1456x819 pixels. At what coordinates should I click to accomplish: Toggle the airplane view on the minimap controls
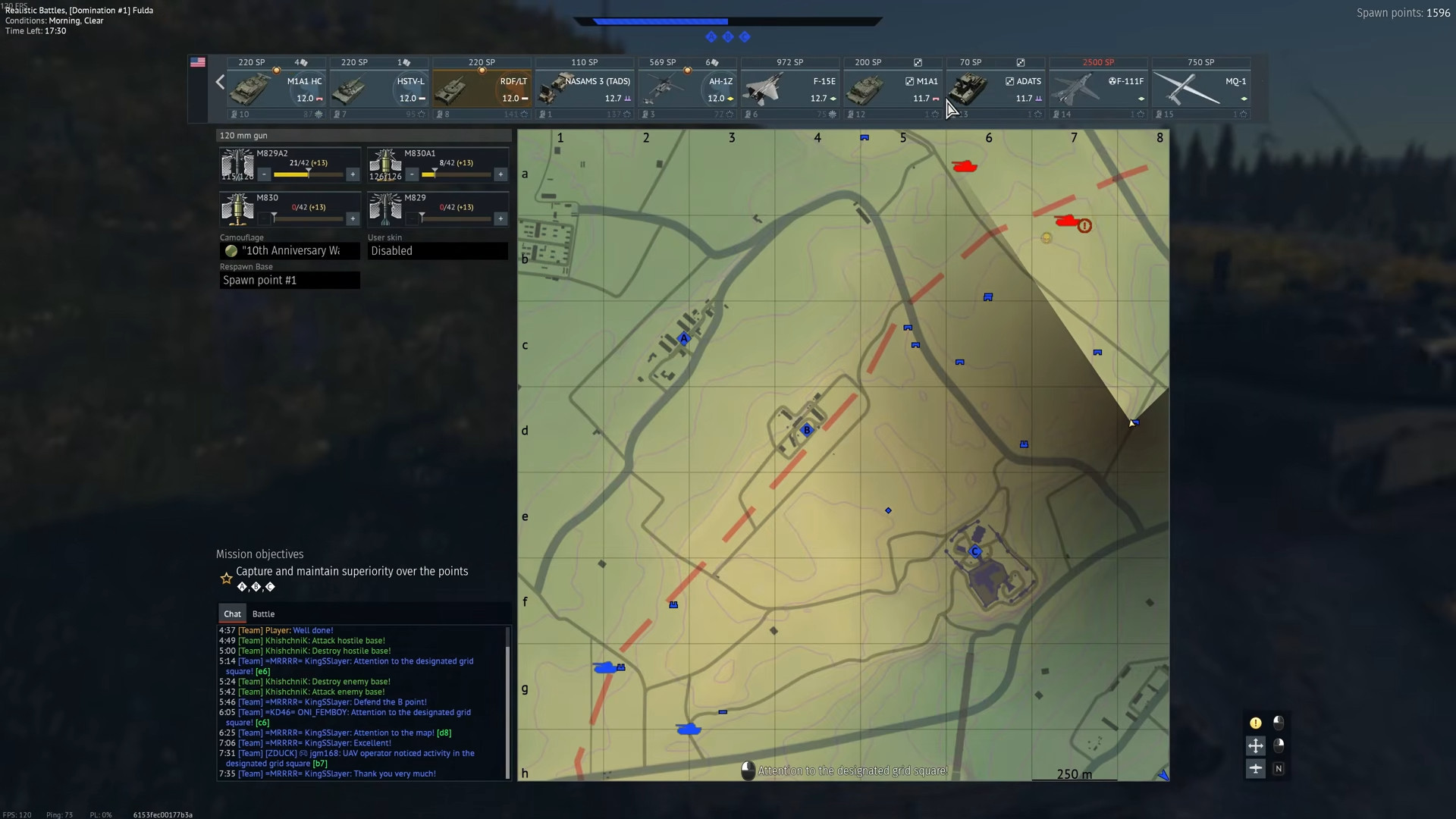point(1255,768)
